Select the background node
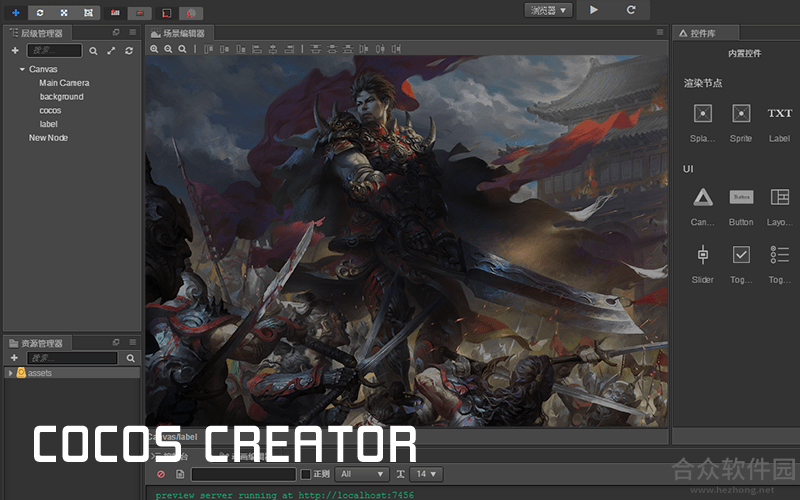This screenshot has width=800, height=500. coord(61,96)
